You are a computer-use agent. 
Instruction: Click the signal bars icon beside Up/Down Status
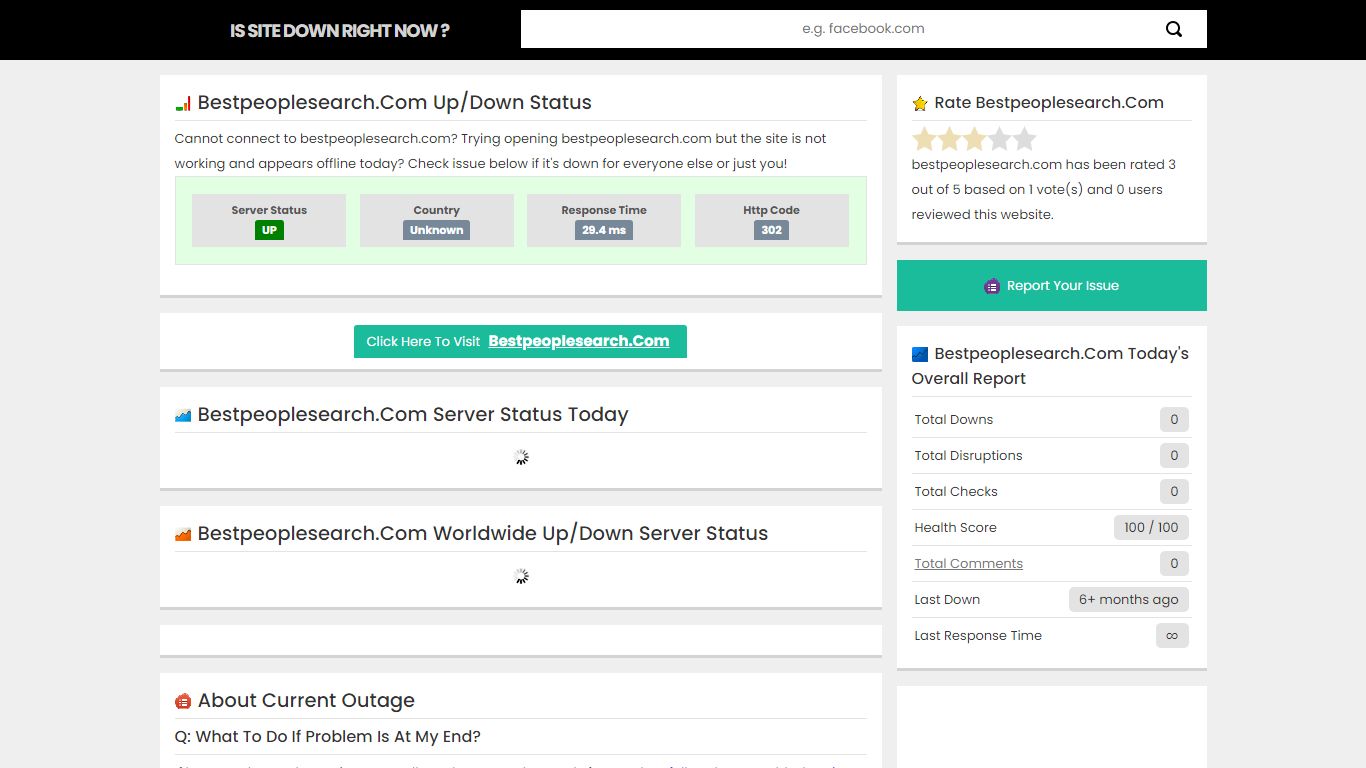tap(183, 103)
